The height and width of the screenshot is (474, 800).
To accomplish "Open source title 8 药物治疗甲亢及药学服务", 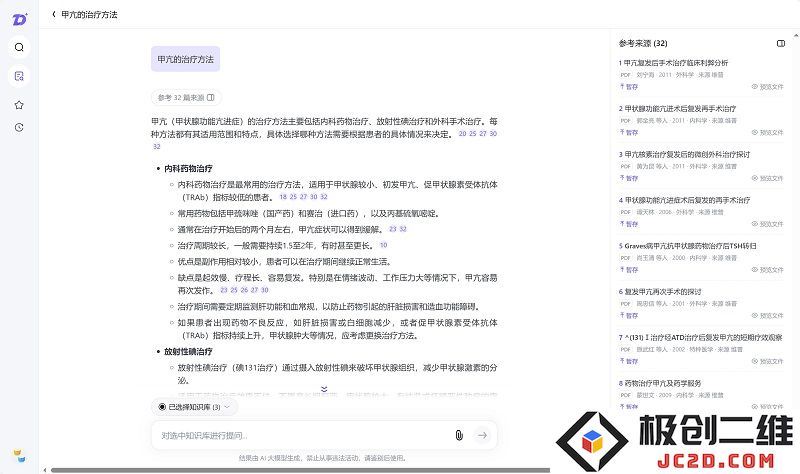I will [x=660, y=383].
